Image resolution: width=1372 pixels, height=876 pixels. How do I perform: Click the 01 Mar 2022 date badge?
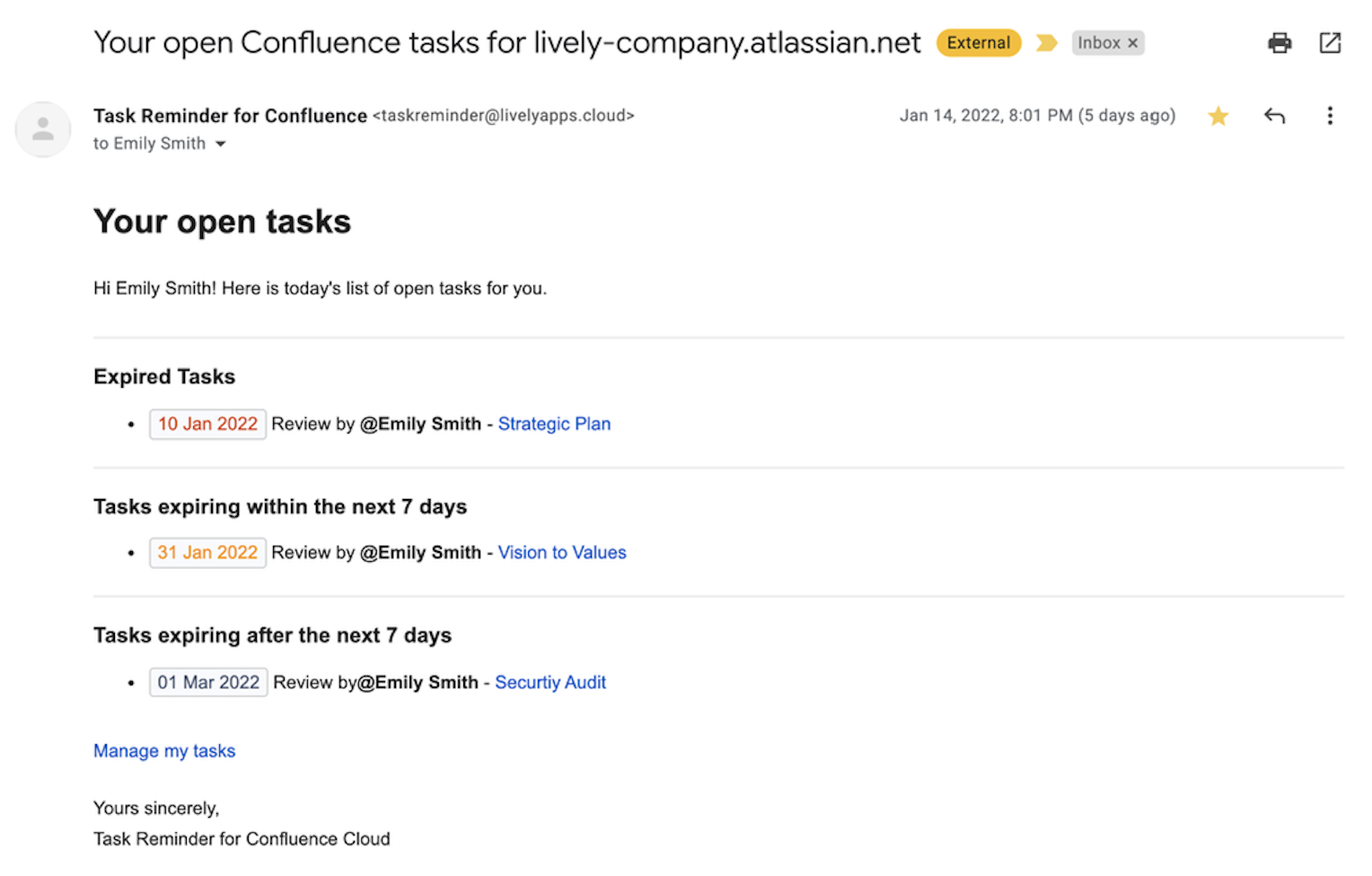[208, 682]
